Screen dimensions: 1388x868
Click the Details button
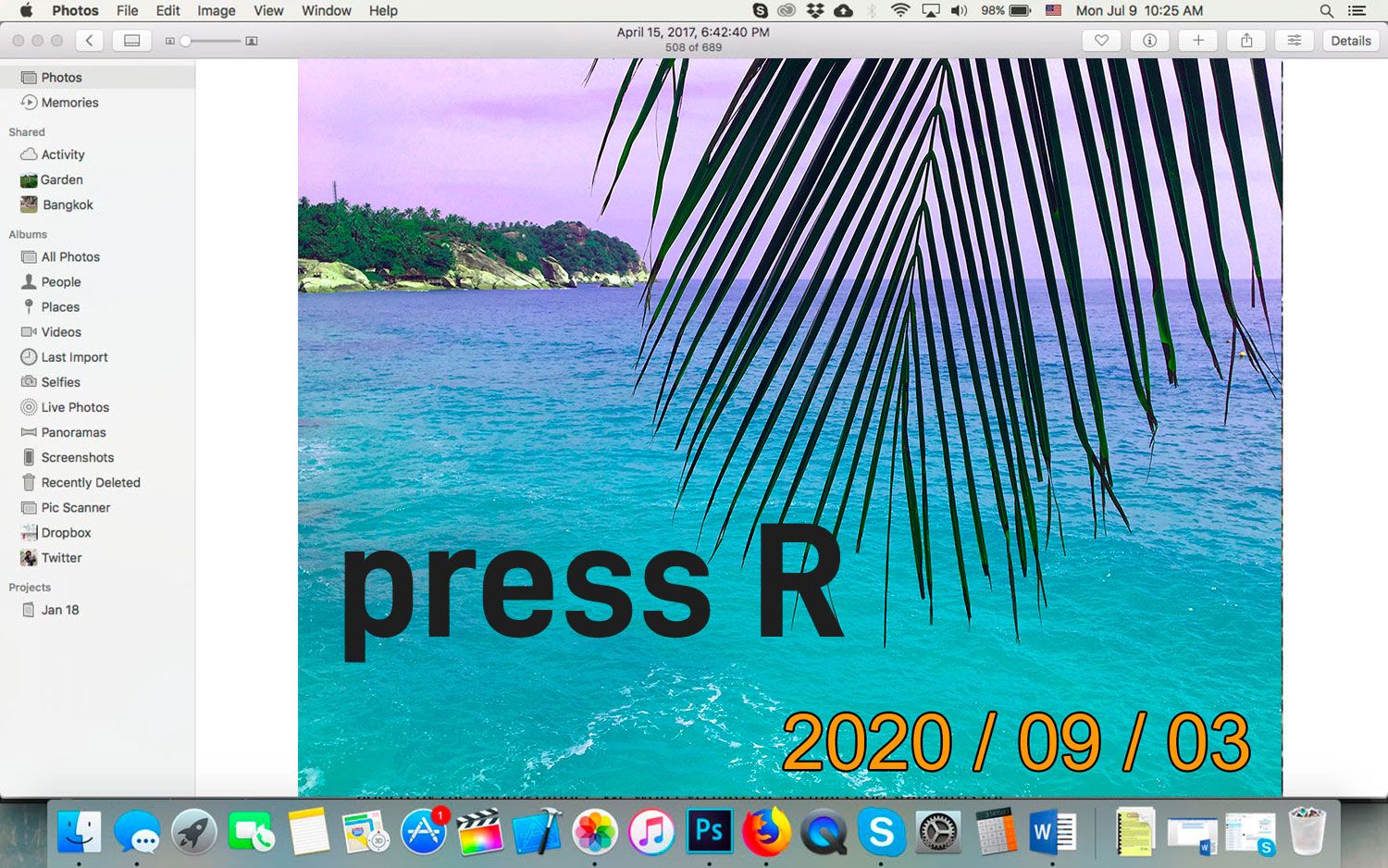click(1350, 40)
